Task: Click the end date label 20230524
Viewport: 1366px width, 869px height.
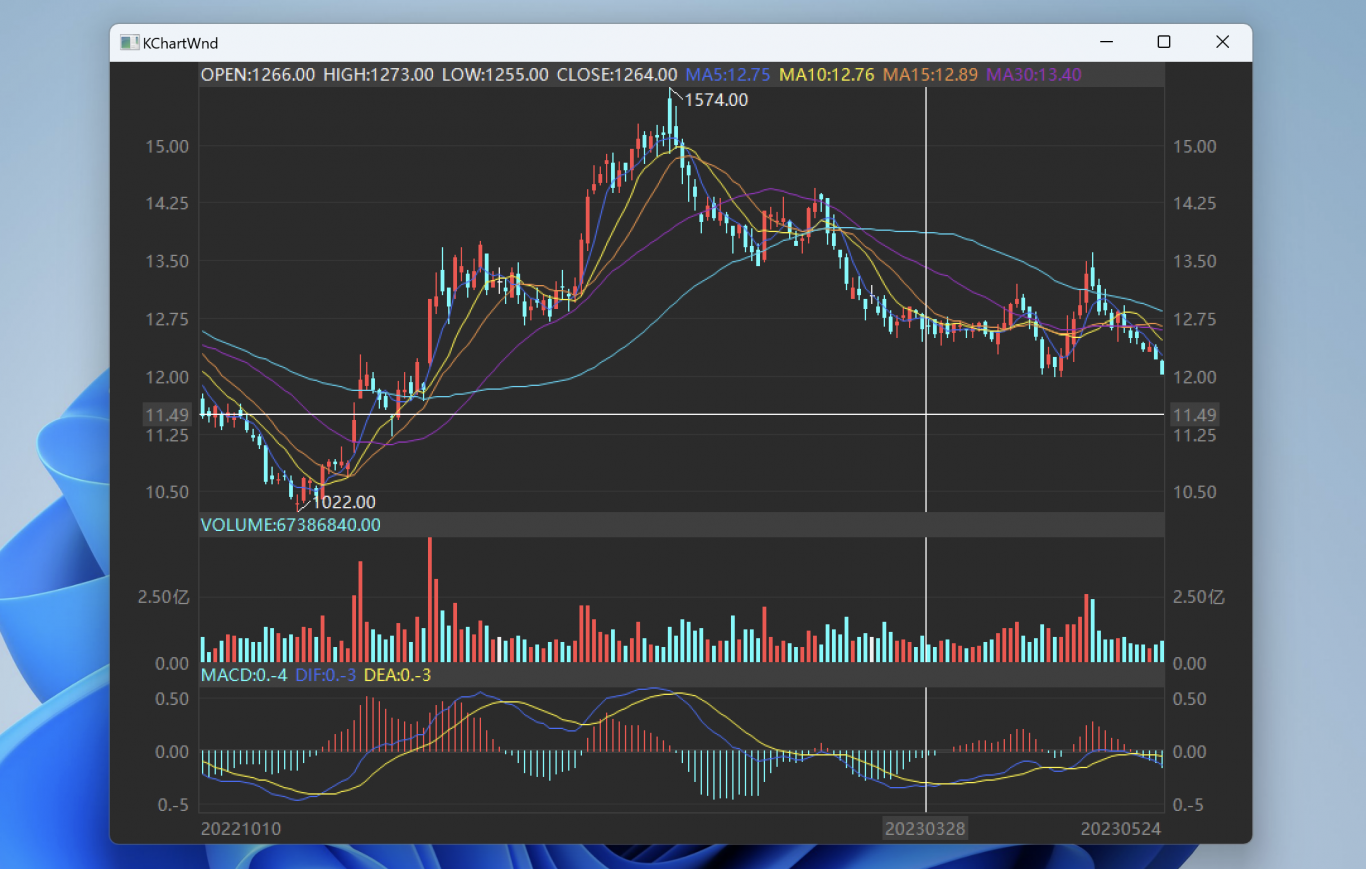Action: 1121,829
